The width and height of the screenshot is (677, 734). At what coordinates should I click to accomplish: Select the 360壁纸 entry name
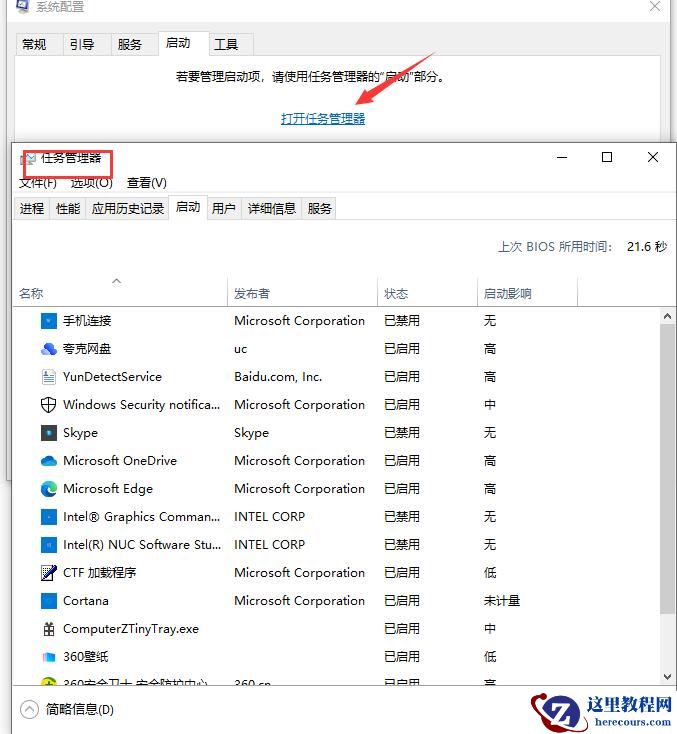(86, 657)
